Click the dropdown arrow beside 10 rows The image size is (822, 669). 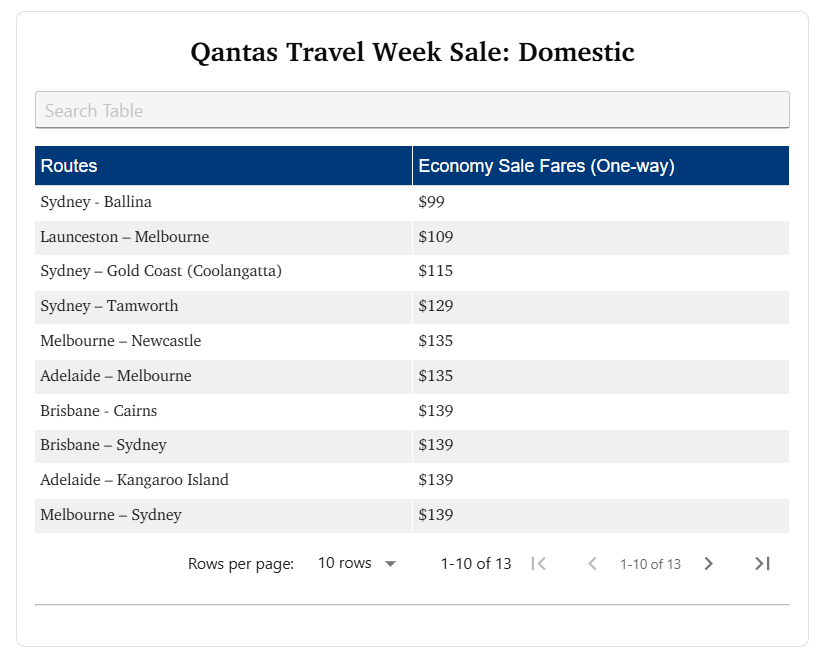click(x=391, y=564)
